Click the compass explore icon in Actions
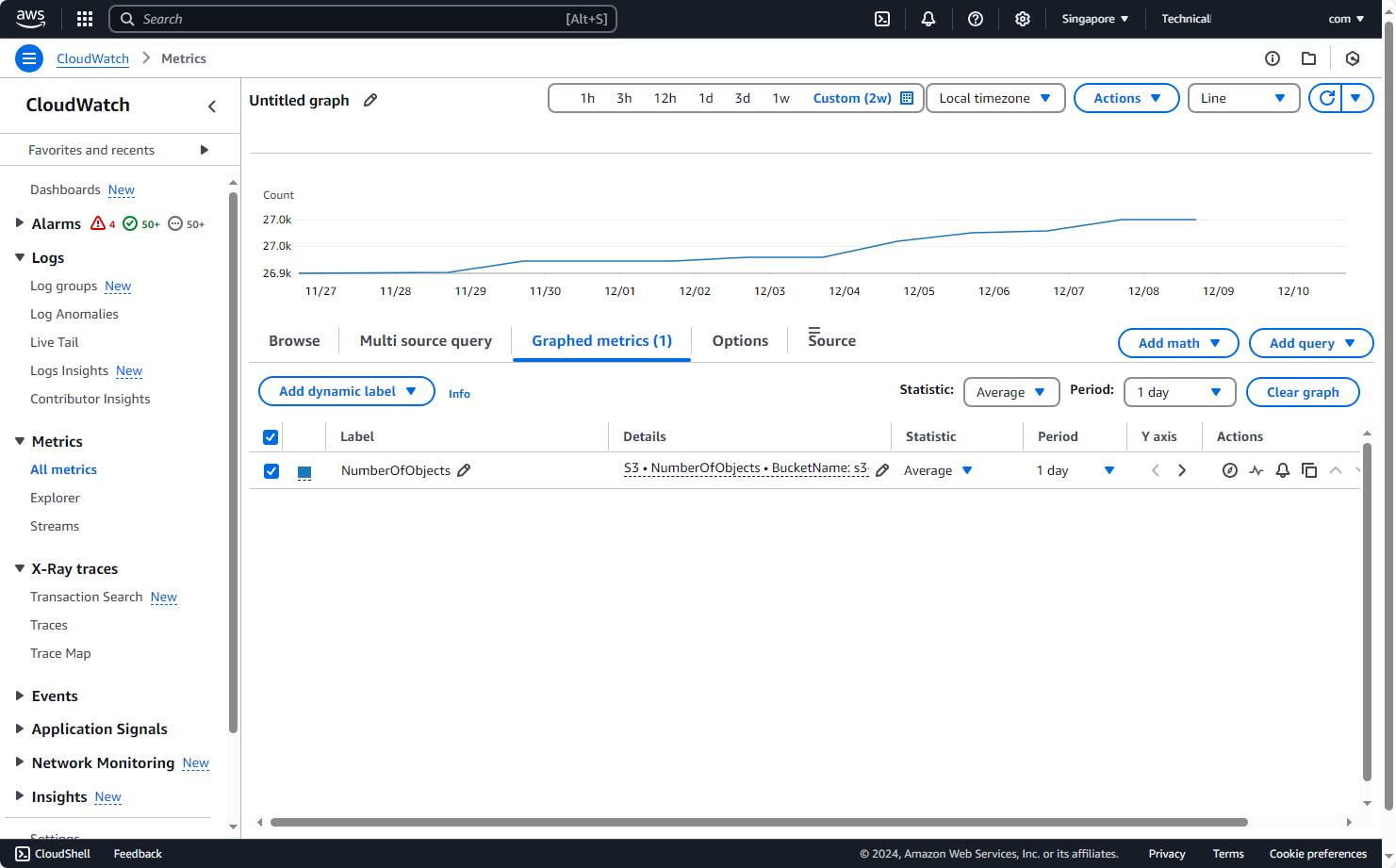The image size is (1396, 868). (x=1230, y=470)
